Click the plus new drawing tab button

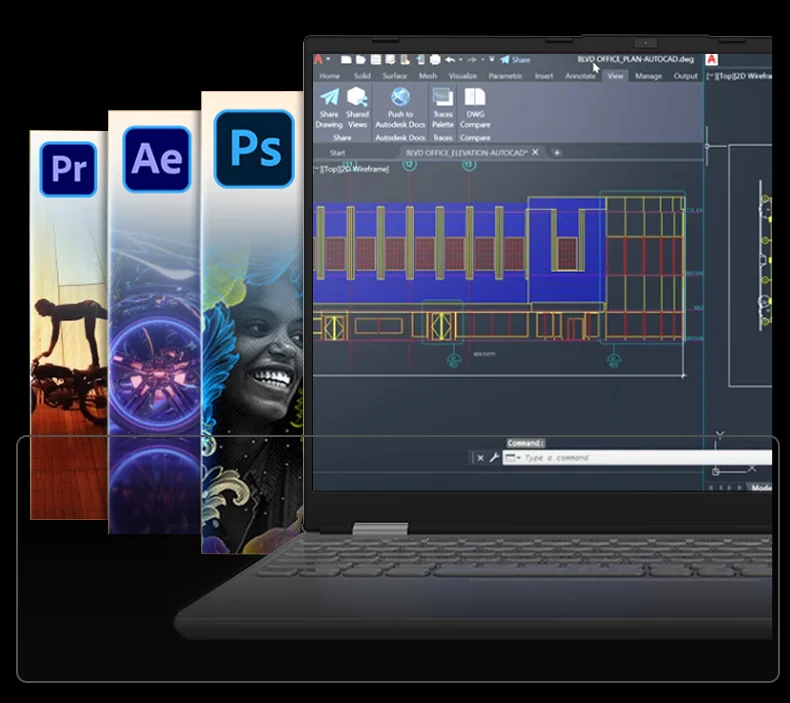click(x=557, y=152)
